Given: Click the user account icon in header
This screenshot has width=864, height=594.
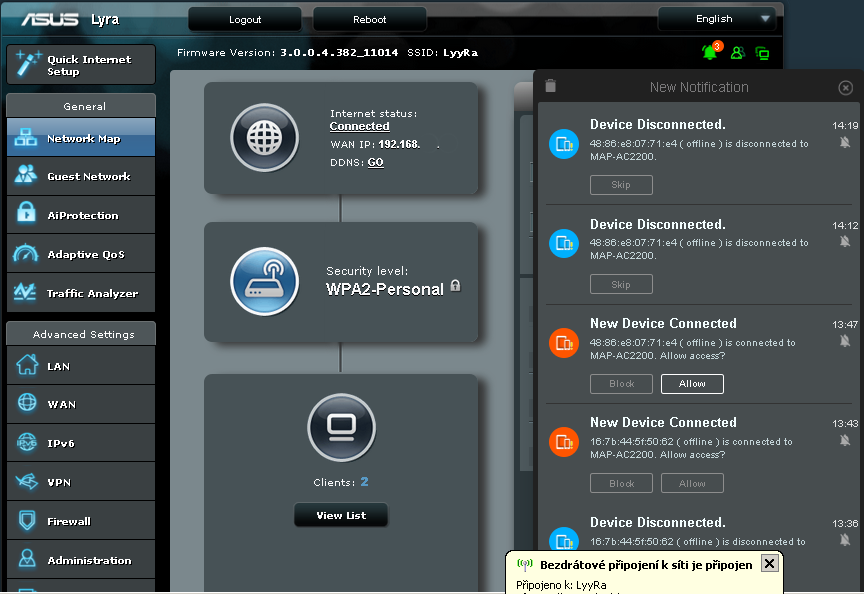Looking at the screenshot, I should click(x=738, y=53).
